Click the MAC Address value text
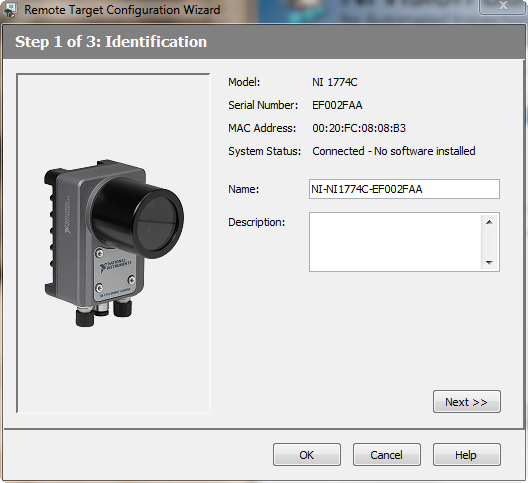Image resolution: width=528 pixels, height=483 pixels. (359, 128)
